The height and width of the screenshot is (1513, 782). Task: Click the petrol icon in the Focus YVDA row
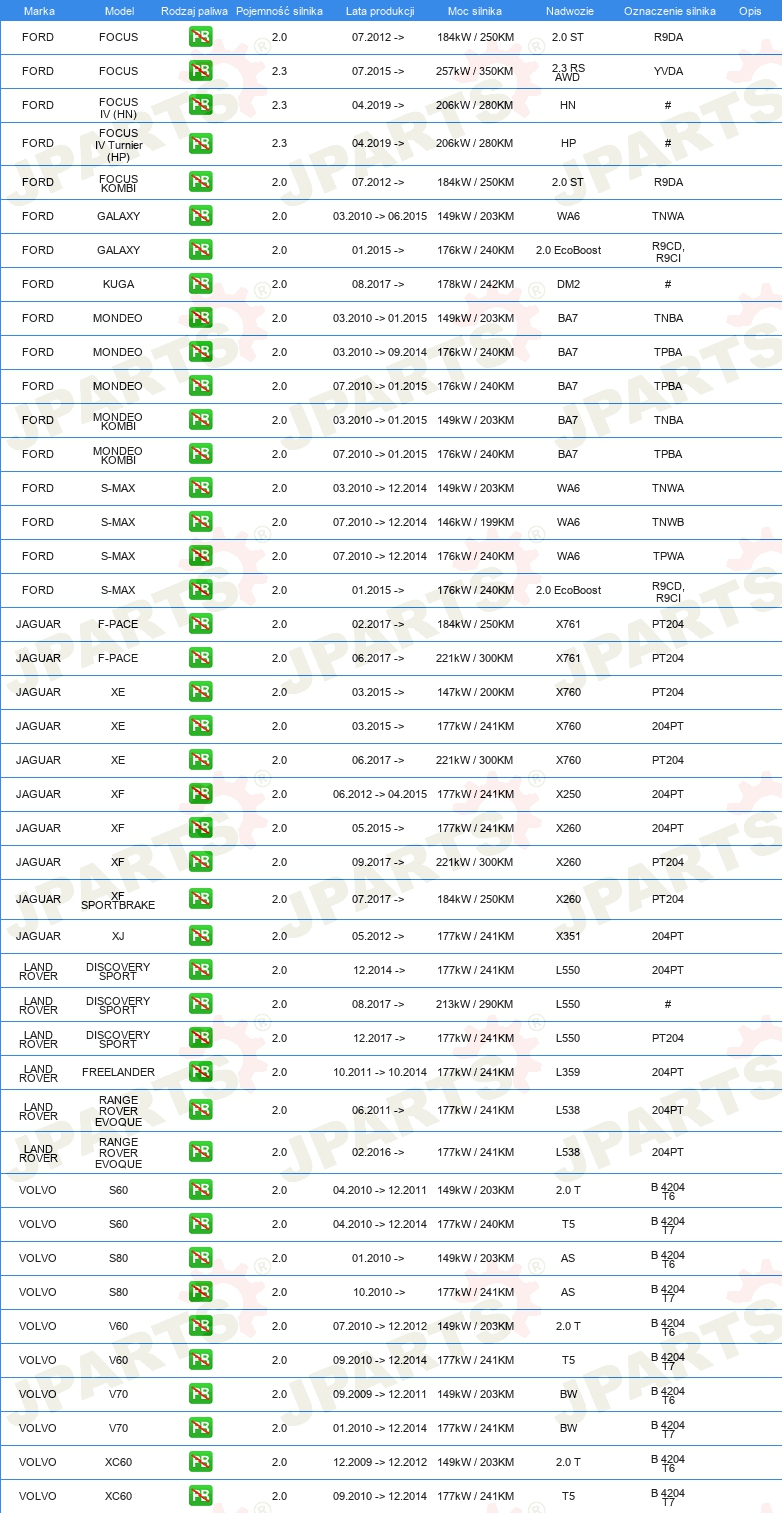tap(200, 71)
